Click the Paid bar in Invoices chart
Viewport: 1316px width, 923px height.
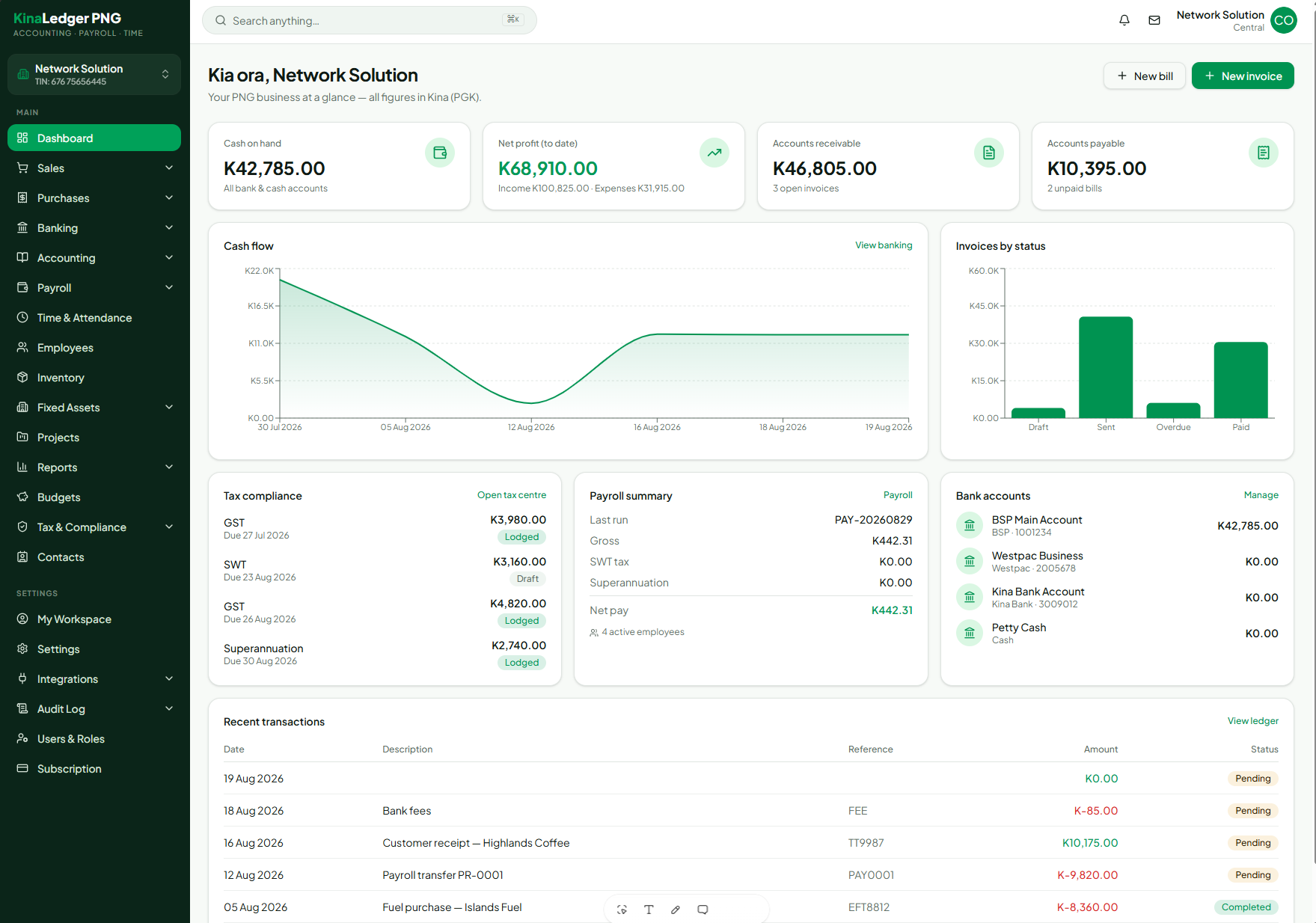(1240, 379)
